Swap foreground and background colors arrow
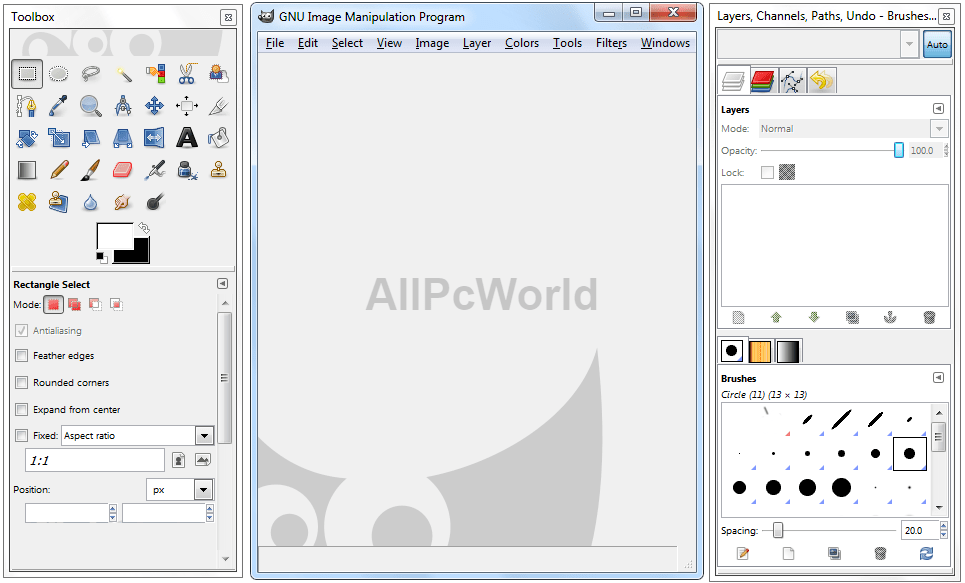 click(x=143, y=228)
